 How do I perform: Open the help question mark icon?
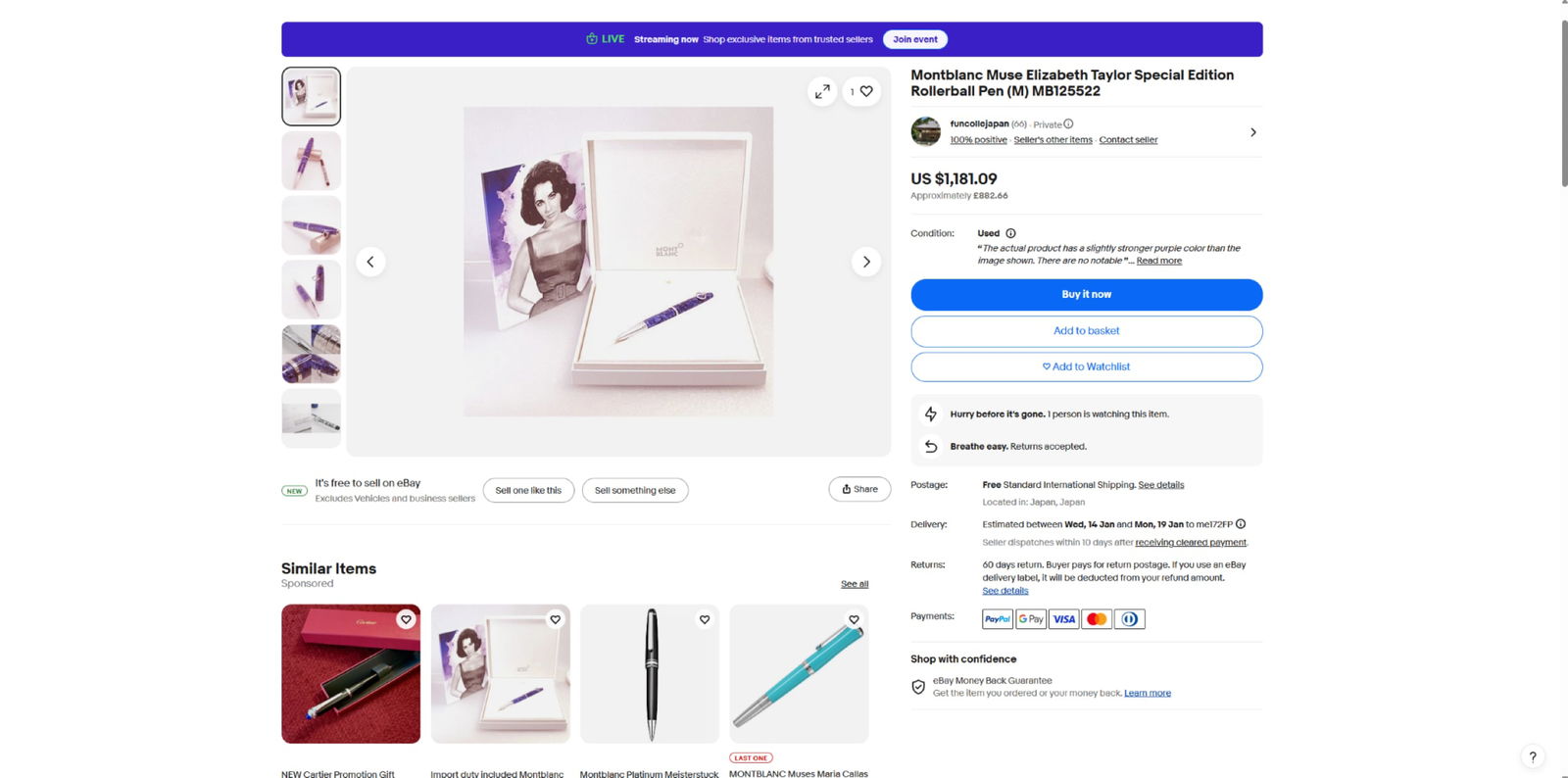(1534, 756)
